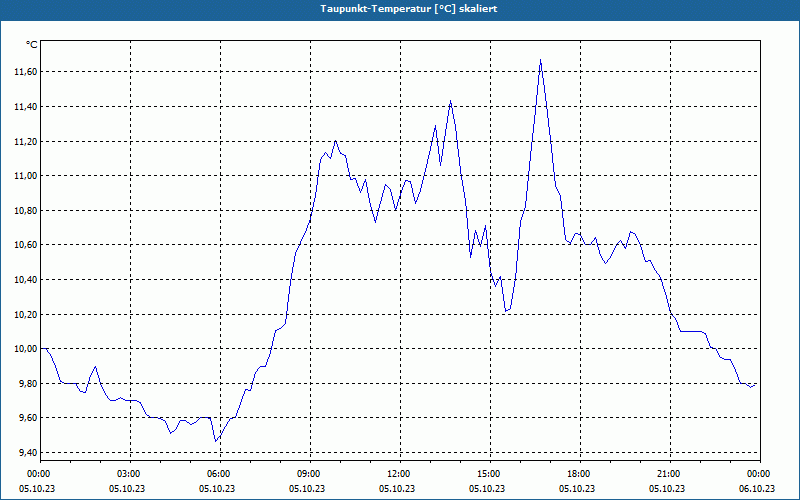Viewport: 800px width, 500px height.
Task: Select the 11,40 y-axis value
Action: pyautogui.click(x=26, y=107)
